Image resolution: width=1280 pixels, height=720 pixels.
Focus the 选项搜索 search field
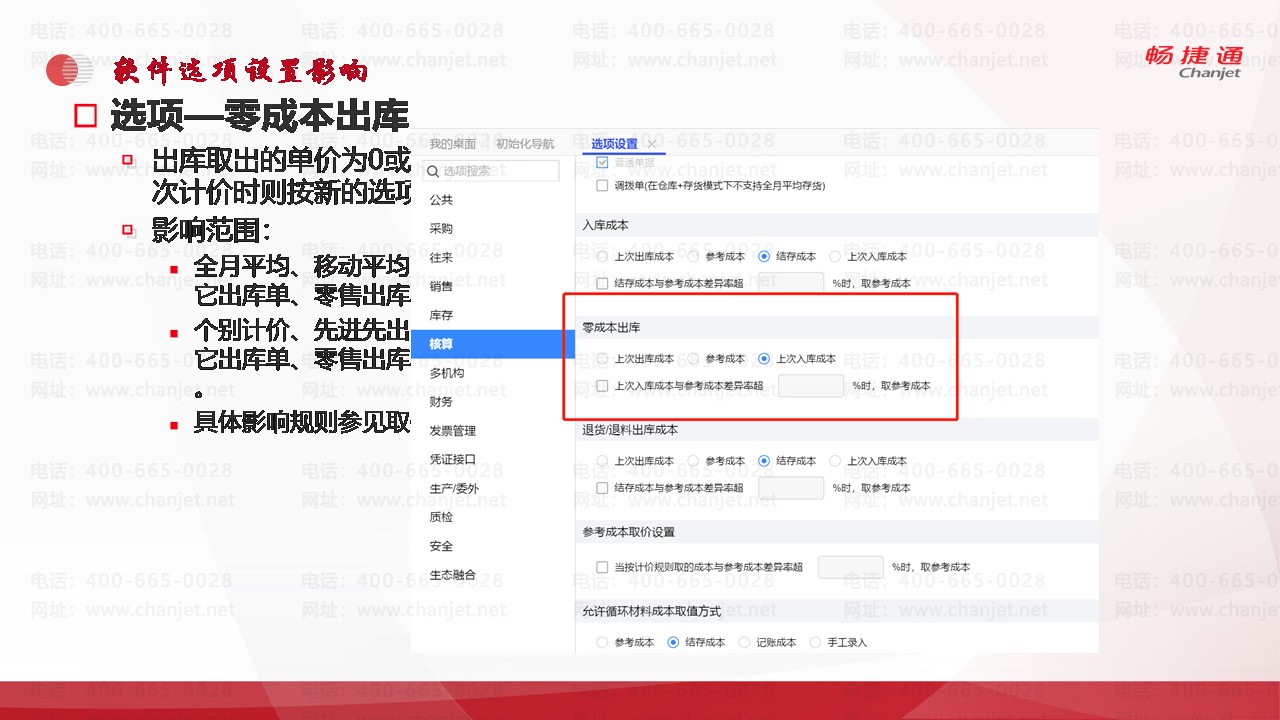491,171
